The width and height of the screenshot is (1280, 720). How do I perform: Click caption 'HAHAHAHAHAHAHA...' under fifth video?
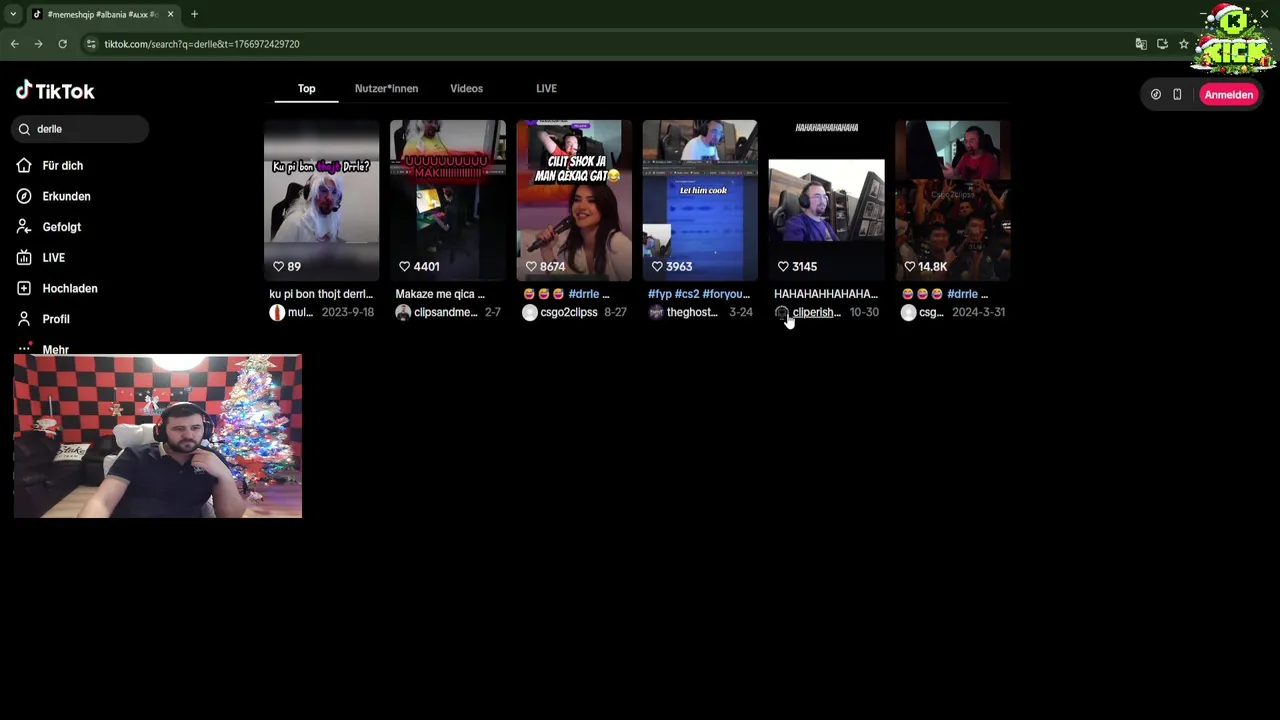[x=826, y=294]
